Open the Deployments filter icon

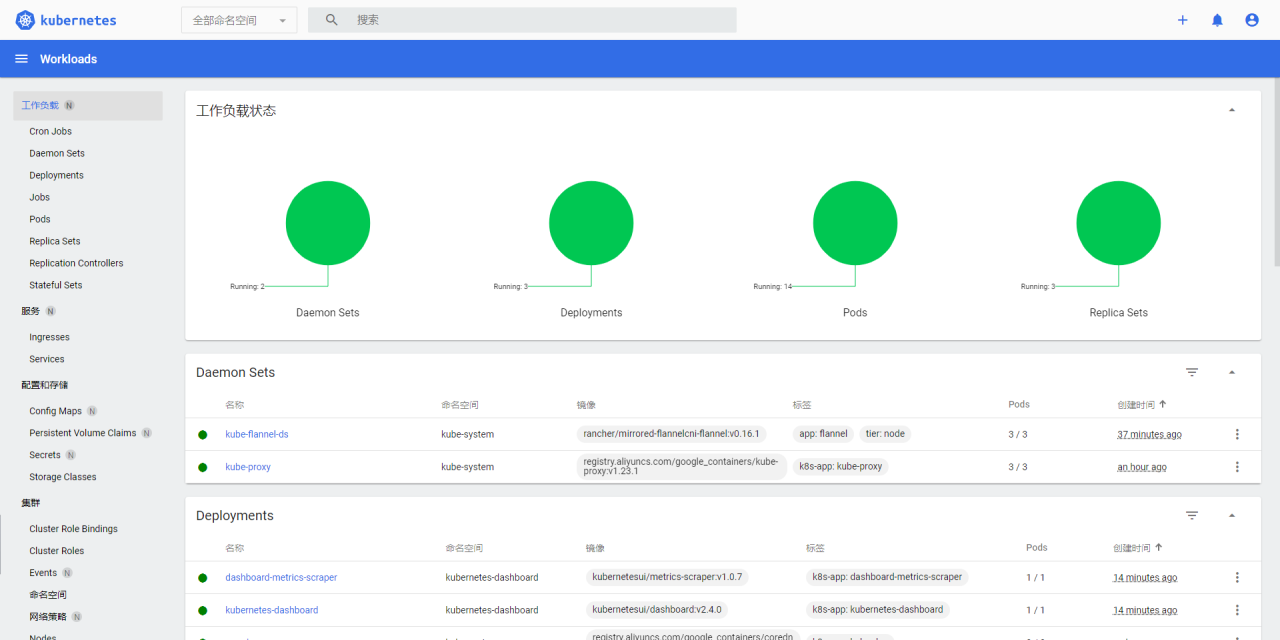(x=1192, y=515)
